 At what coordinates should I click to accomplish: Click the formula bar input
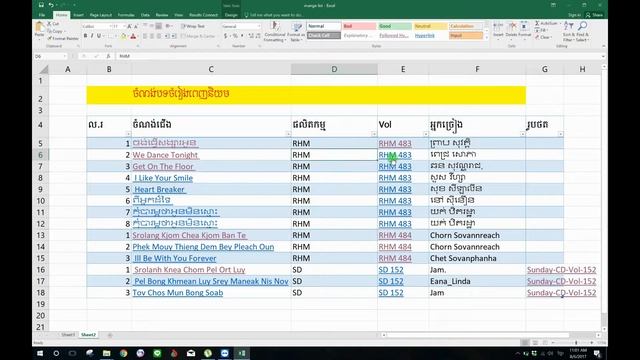pos(357,56)
